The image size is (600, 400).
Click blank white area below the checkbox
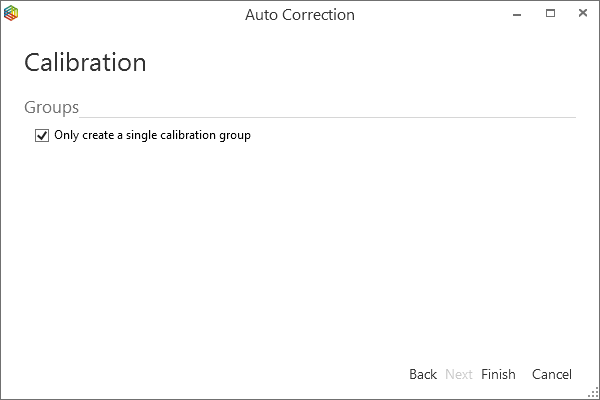click(300, 250)
